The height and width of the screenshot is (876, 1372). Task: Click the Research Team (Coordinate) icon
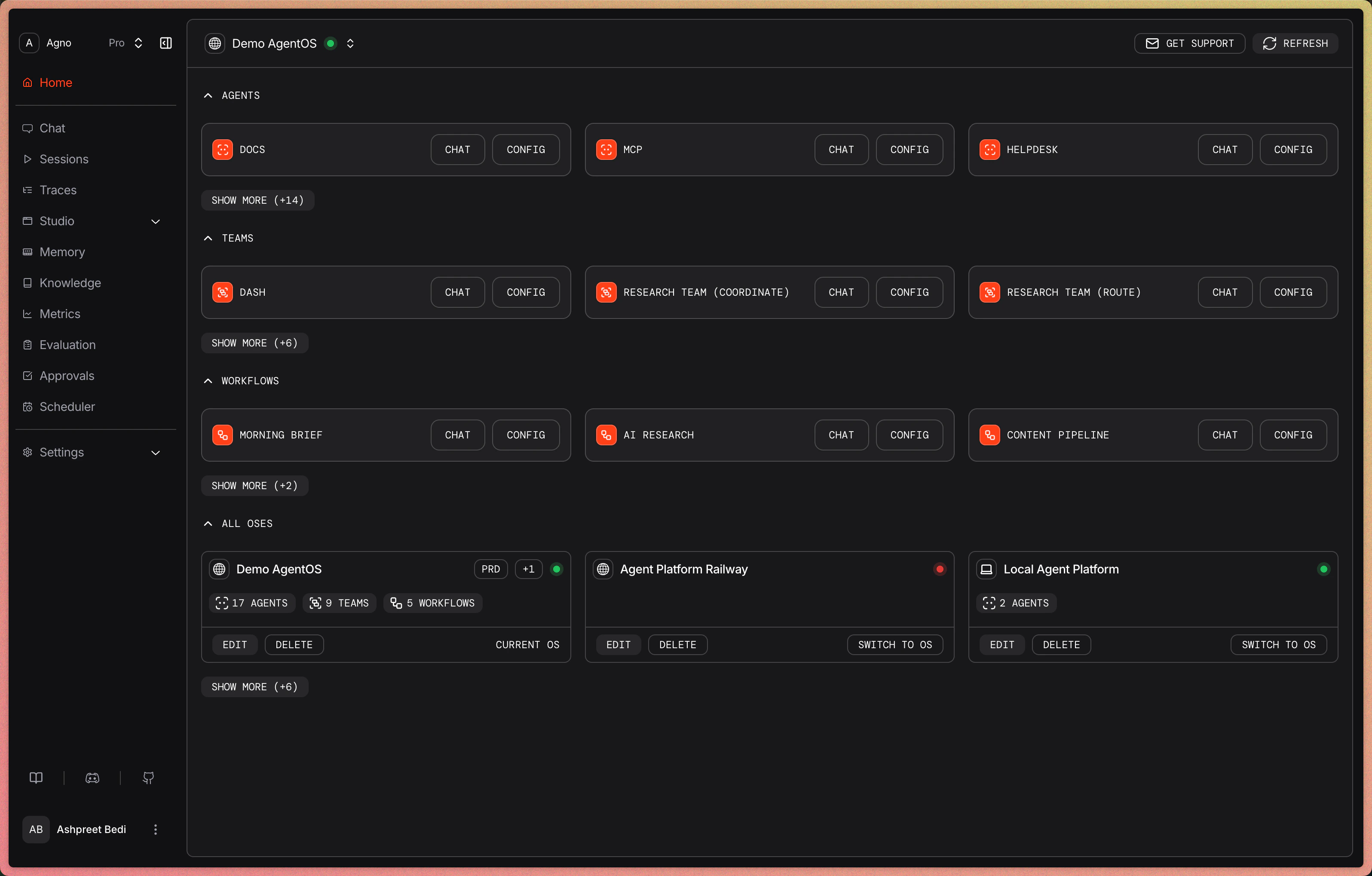(x=606, y=292)
